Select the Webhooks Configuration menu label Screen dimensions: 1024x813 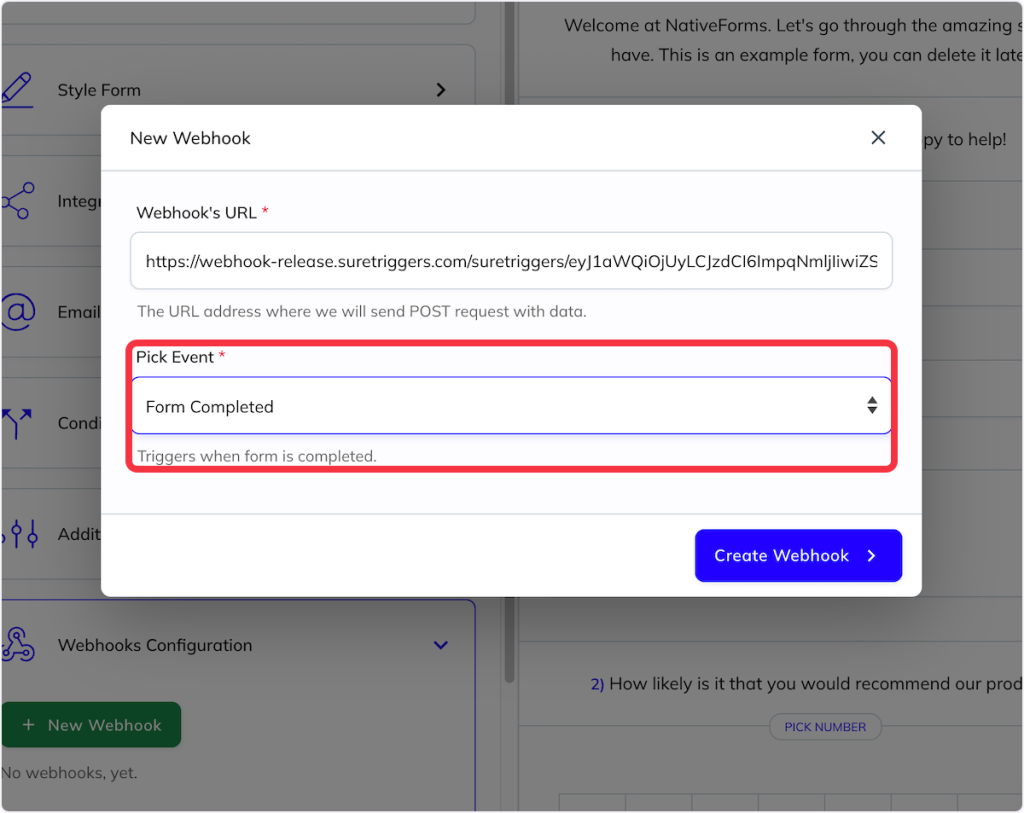[155, 645]
